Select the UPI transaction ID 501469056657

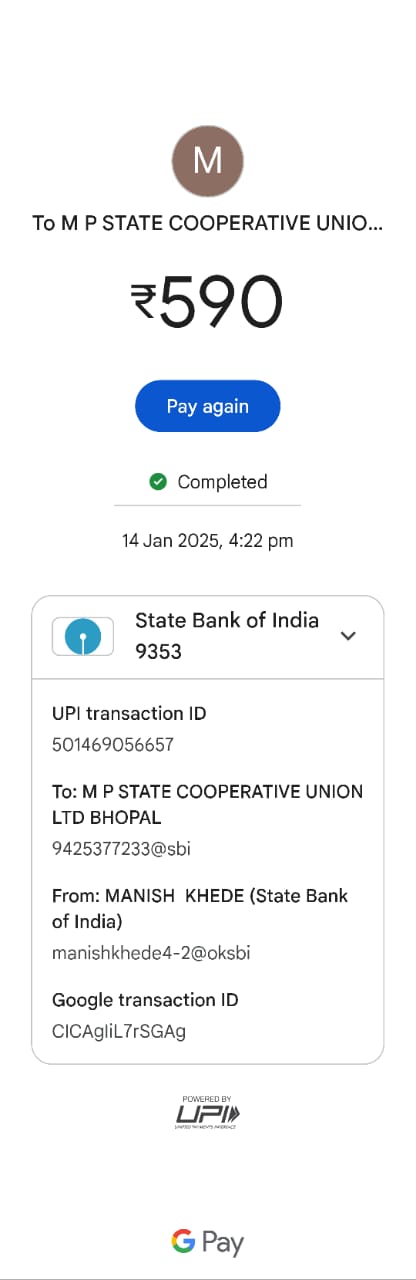(113, 745)
